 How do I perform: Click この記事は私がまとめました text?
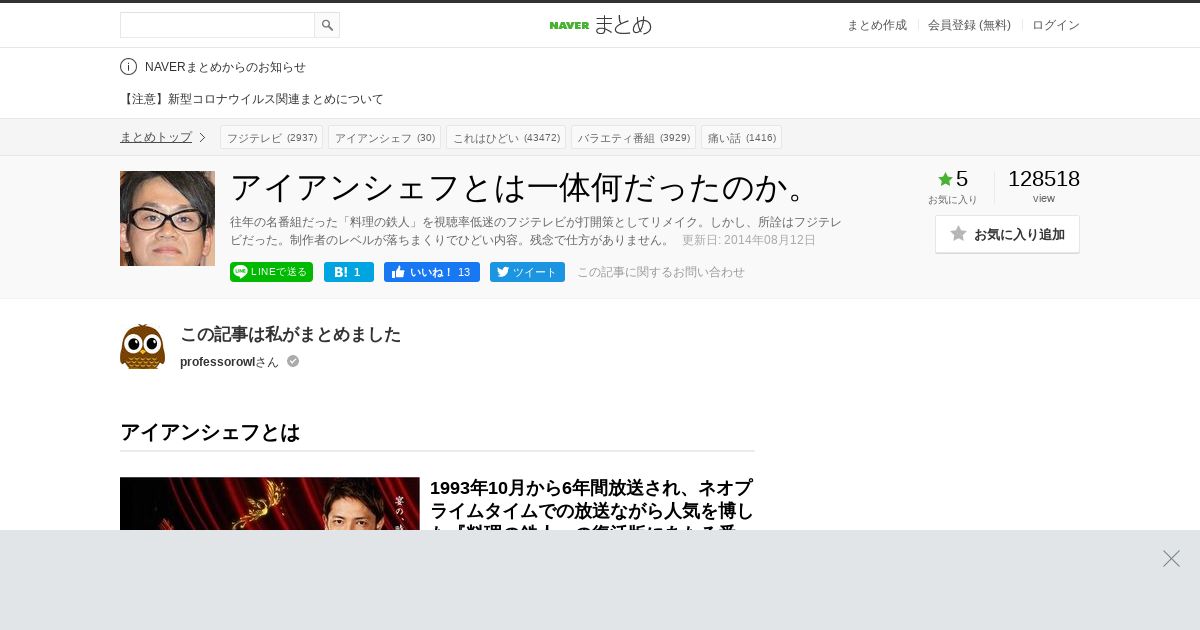tap(290, 334)
